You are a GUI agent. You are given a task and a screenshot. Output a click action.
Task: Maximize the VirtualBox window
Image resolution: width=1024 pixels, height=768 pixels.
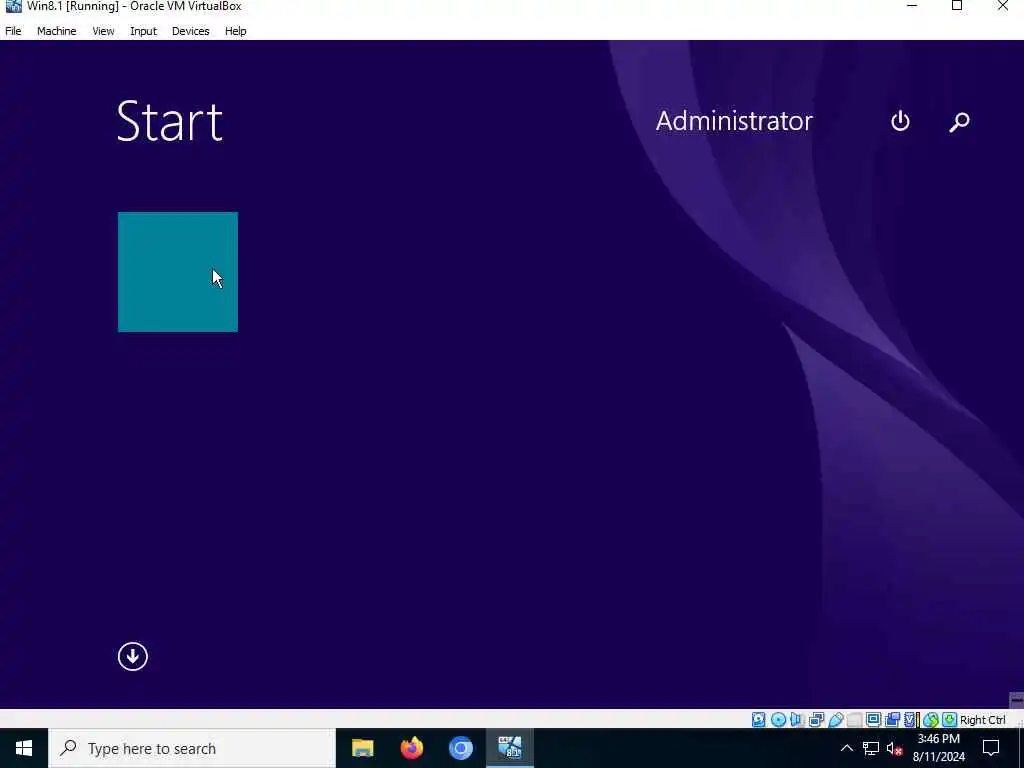pos(957,6)
